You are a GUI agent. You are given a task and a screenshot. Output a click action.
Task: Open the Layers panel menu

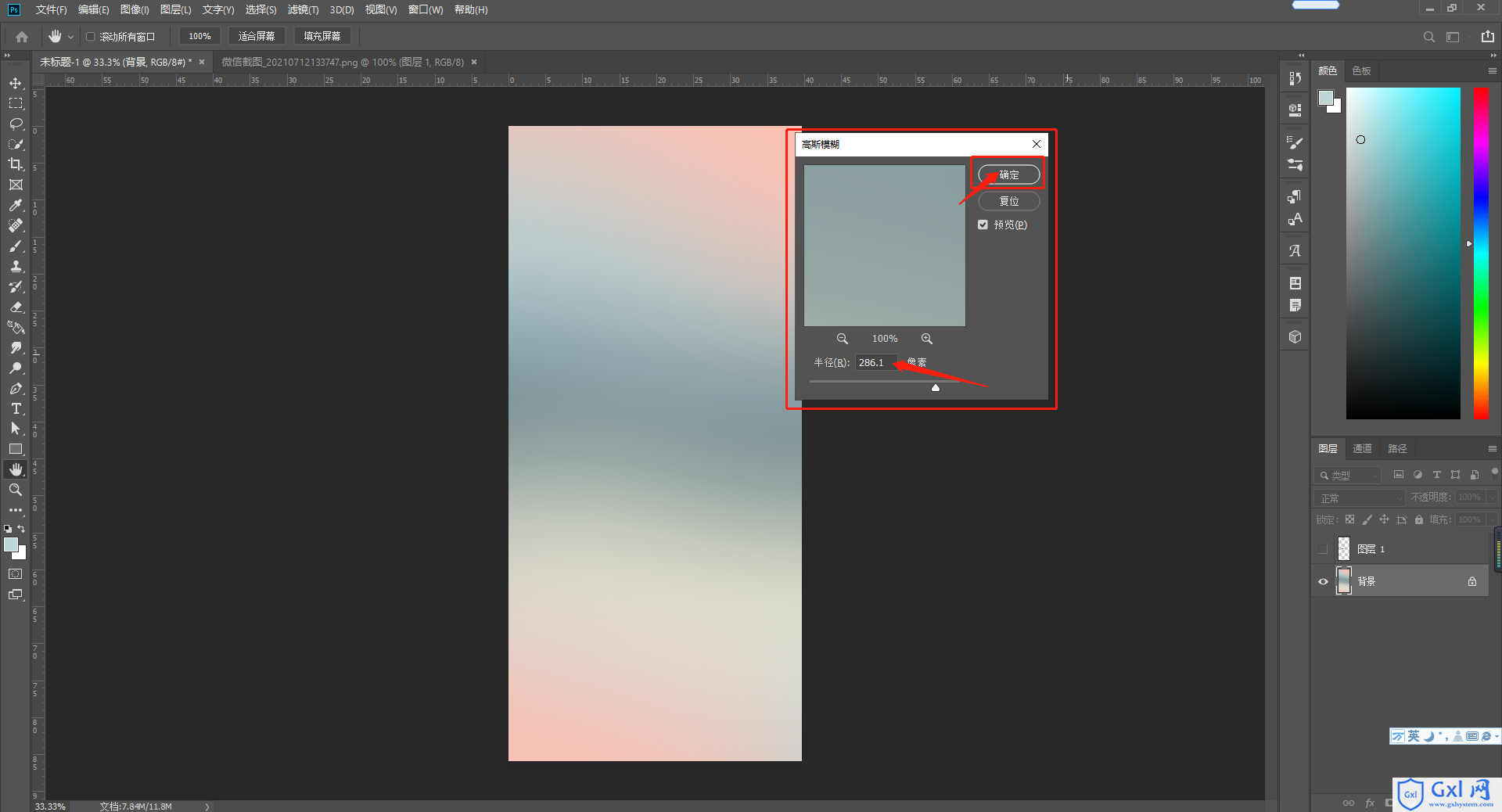[1492, 449]
